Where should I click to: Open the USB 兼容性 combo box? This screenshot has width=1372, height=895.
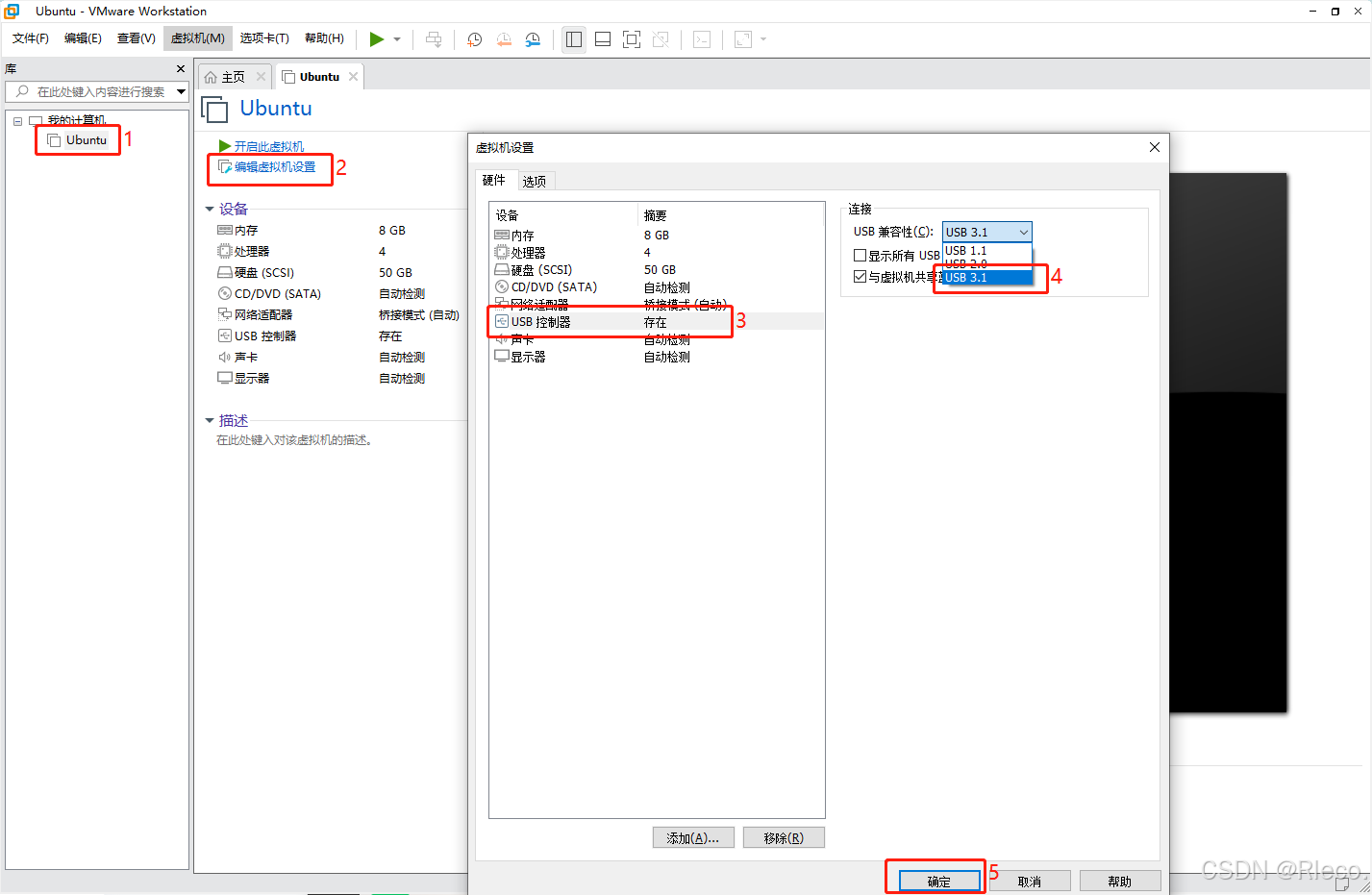(986, 232)
